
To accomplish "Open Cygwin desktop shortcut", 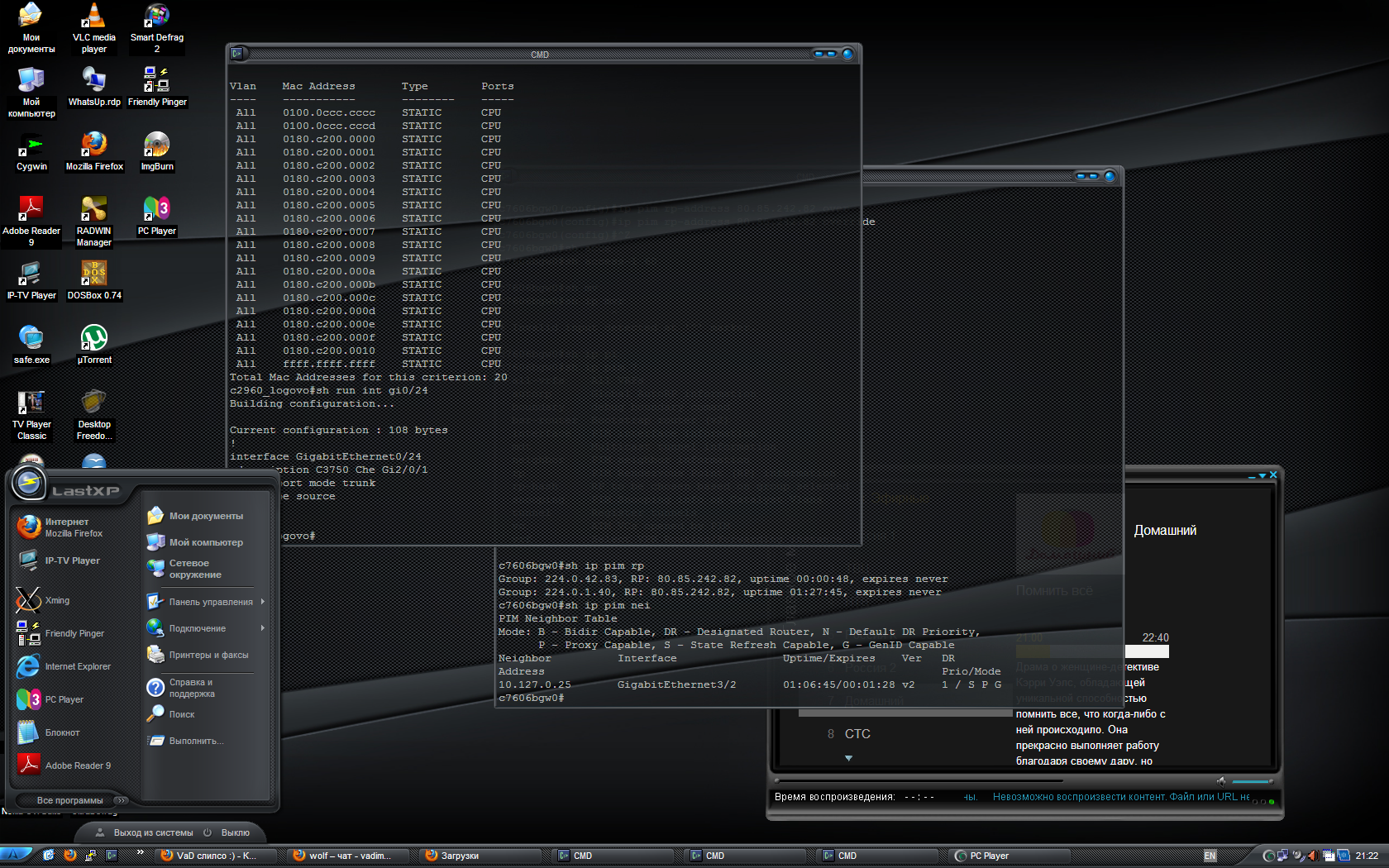I will point(31,151).
